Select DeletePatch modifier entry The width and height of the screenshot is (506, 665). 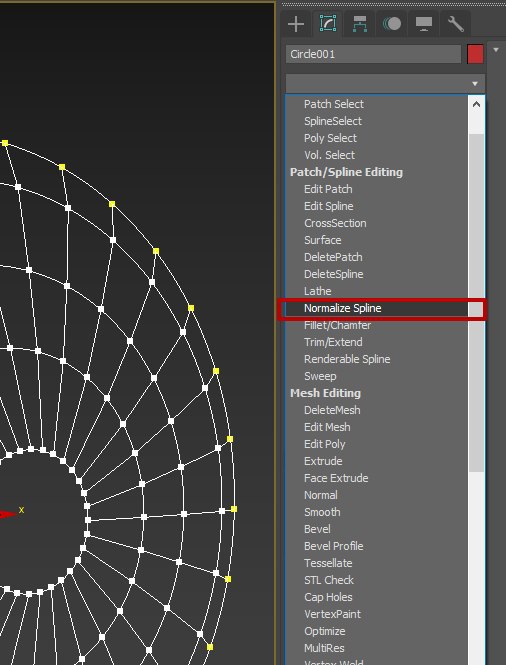pos(333,257)
